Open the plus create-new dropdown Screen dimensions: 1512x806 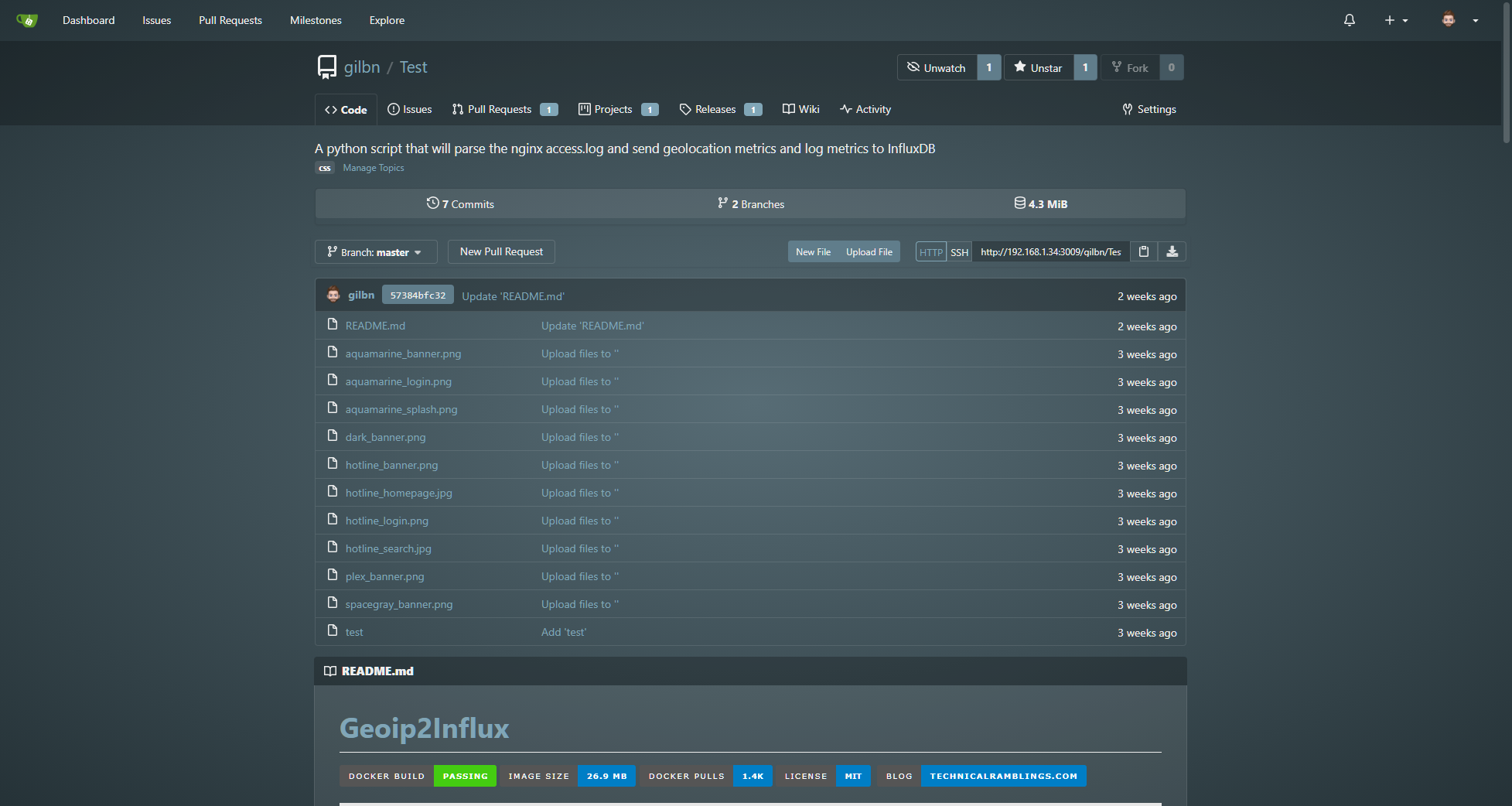coord(1395,20)
